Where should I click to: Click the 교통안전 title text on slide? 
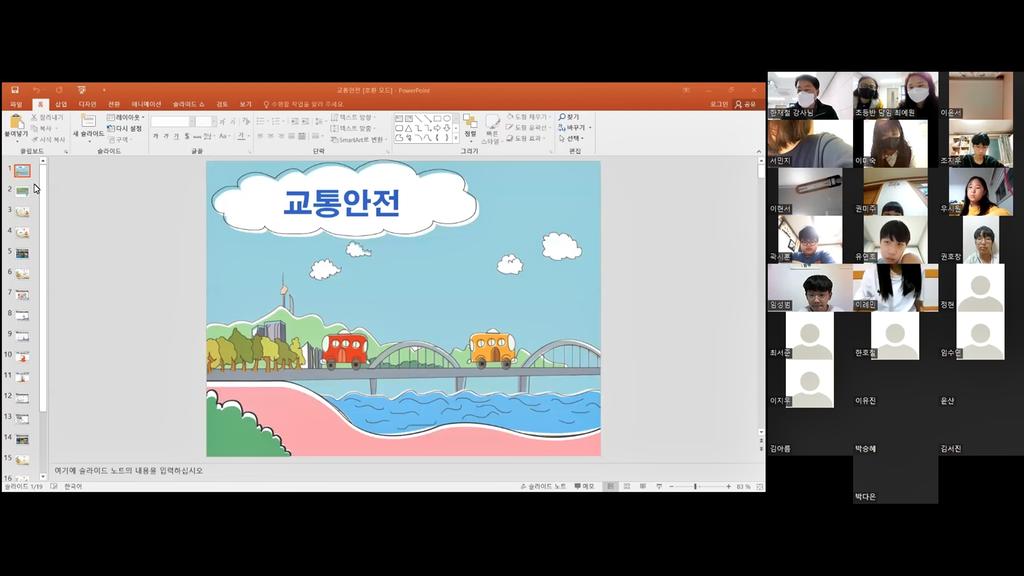[x=342, y=202]
